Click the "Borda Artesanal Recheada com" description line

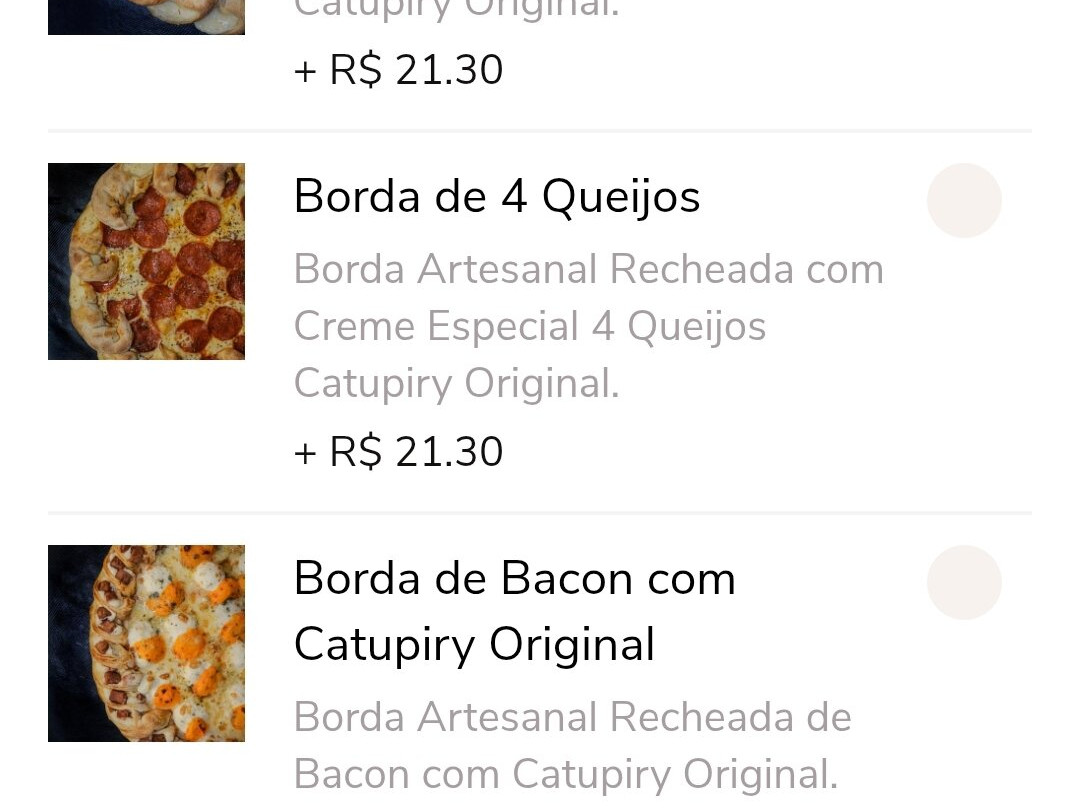[x=588, y=269]
